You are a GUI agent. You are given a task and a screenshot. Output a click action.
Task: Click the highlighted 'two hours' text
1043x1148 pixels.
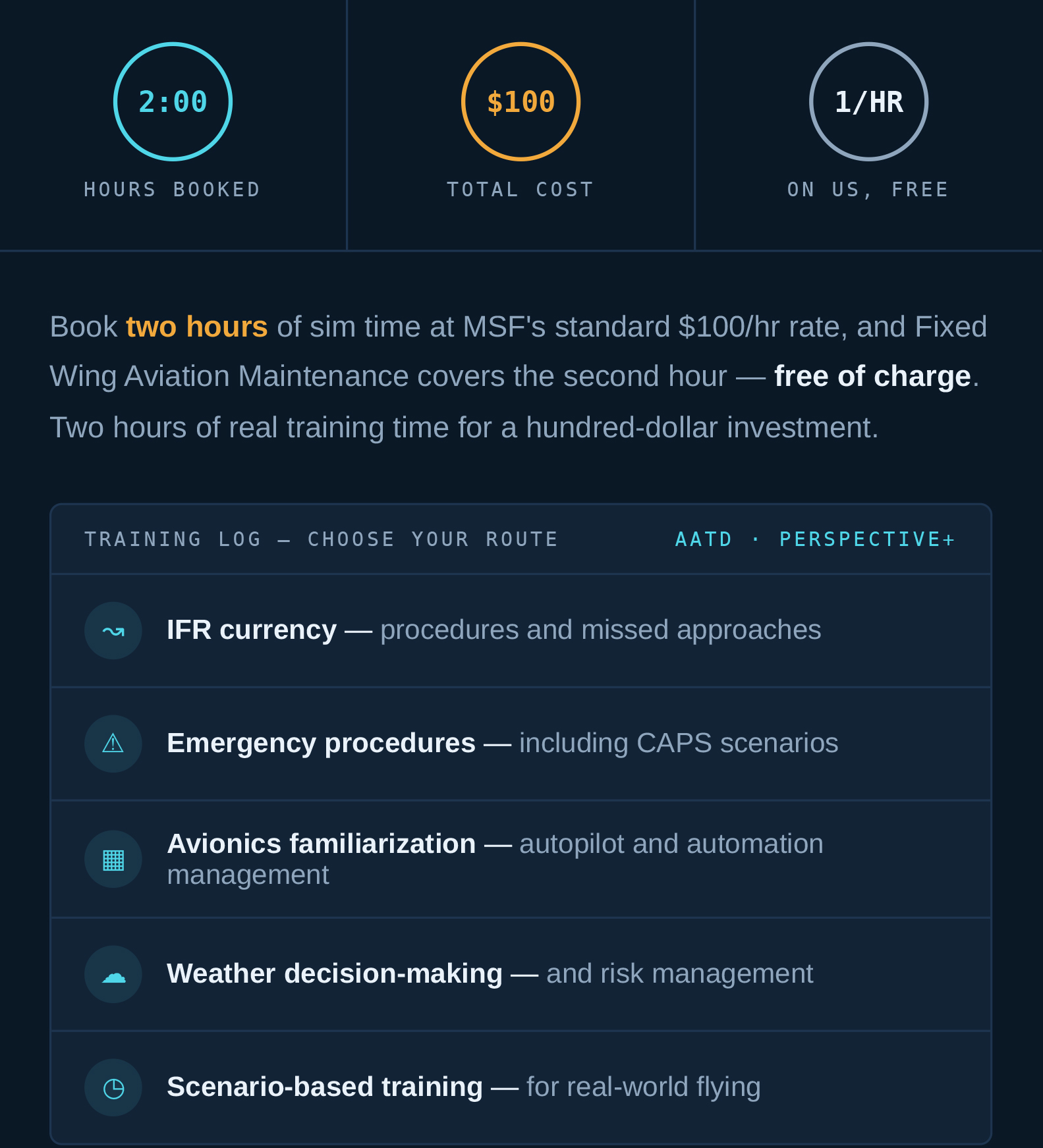pyautogui.click(x=197, y=327)
